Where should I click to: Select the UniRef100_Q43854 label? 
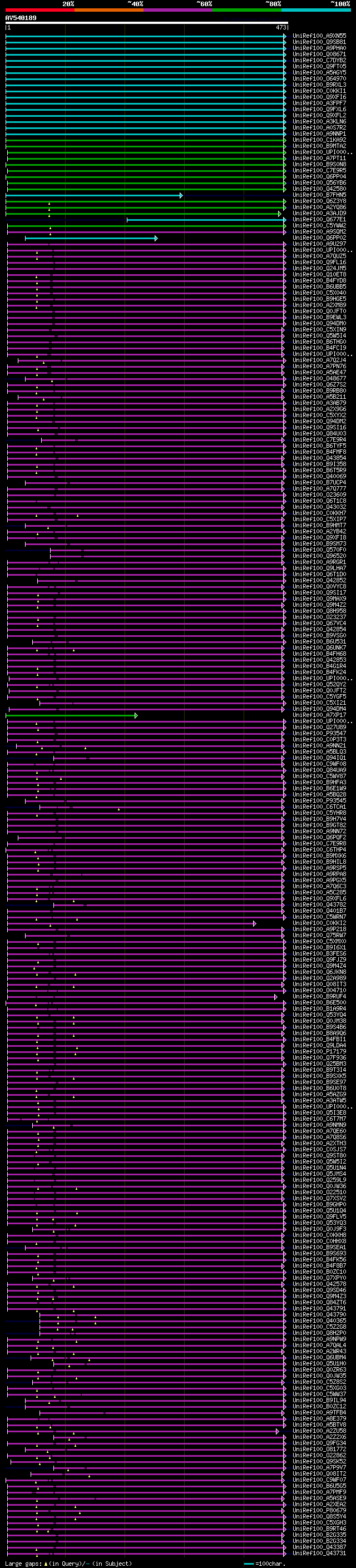tap(319, 458)
